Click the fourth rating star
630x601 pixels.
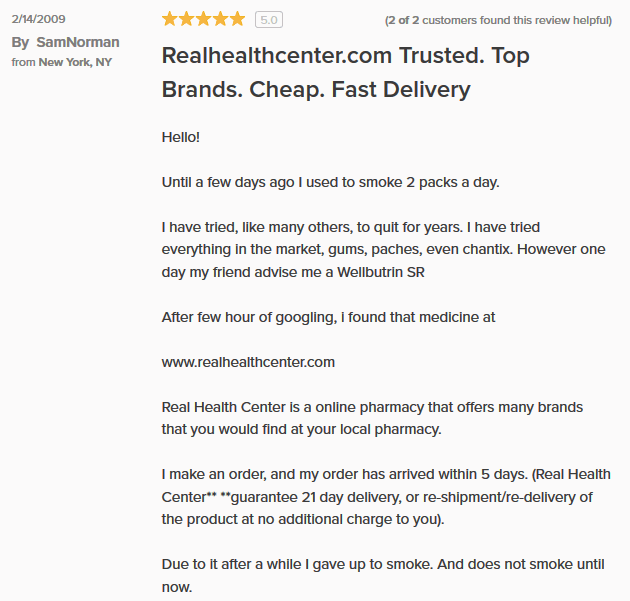[220, 19]
